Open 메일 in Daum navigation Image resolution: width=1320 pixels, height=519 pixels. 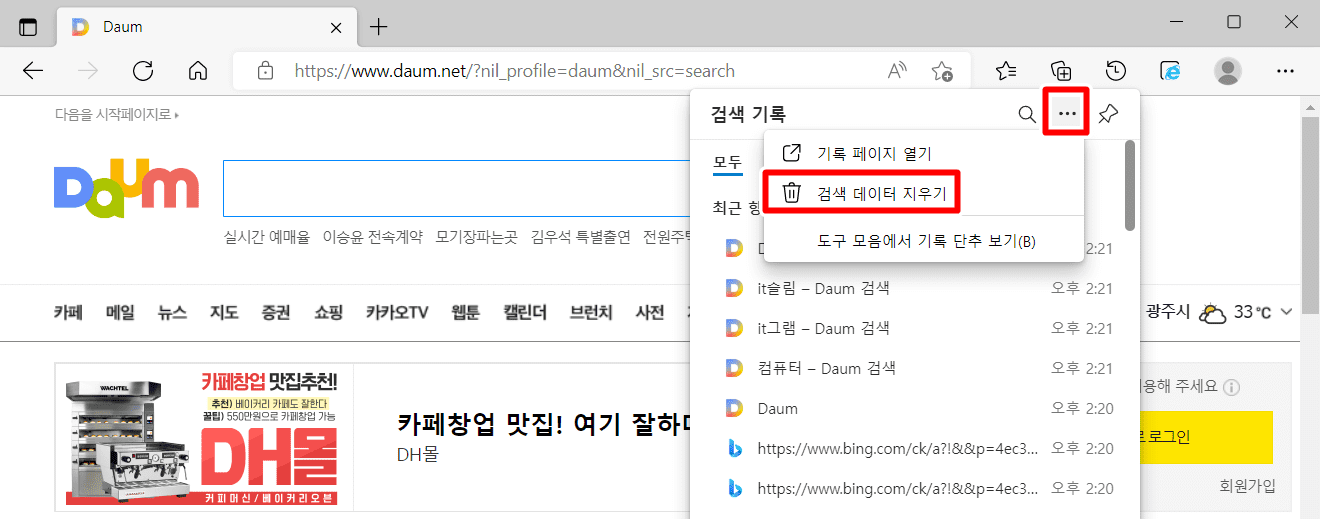tap(120, 313)
